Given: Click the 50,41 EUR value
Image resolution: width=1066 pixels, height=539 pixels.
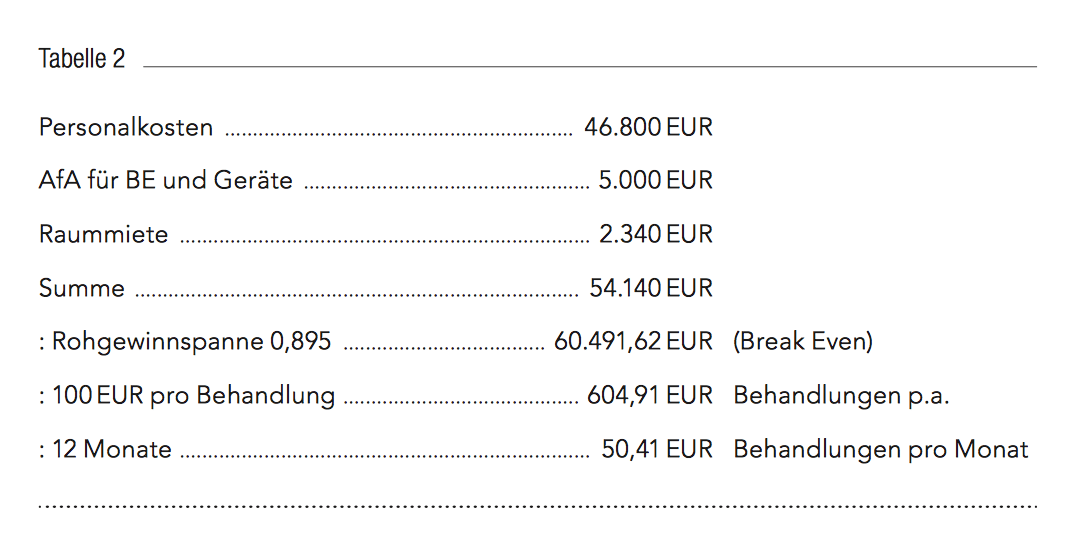Looking at the screenshot, I should (657, 449).
